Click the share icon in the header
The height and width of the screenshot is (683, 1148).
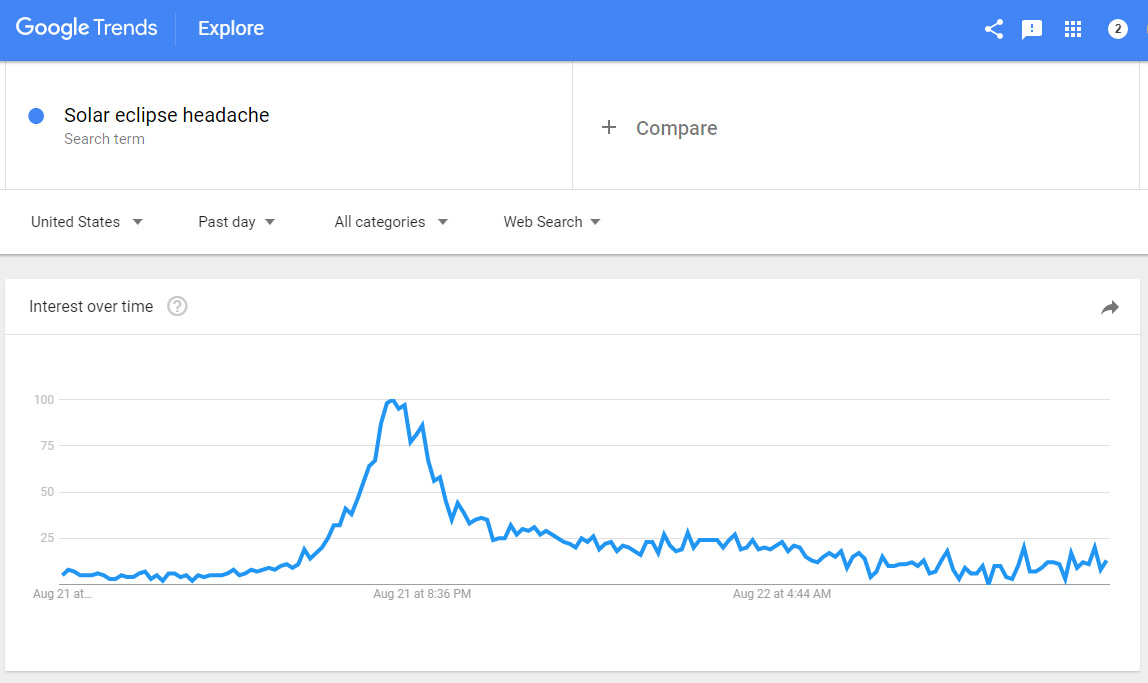point(994,29)
